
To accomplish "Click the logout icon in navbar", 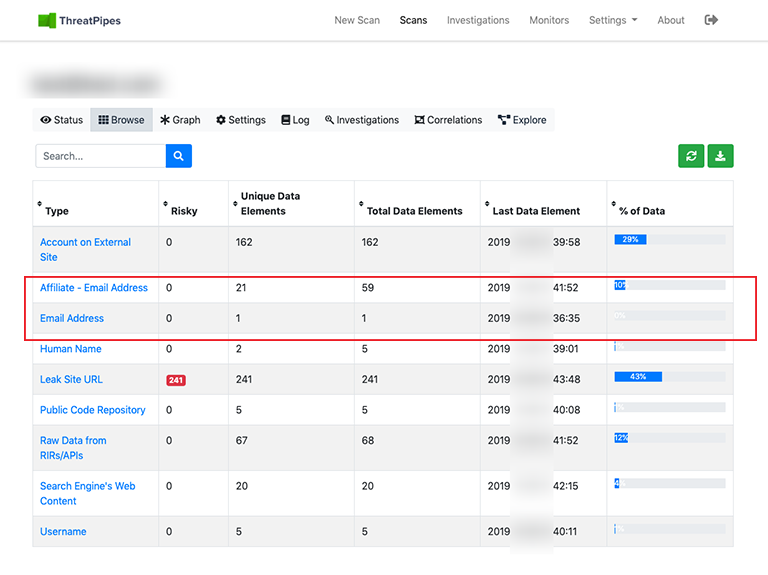I will 711,20.
